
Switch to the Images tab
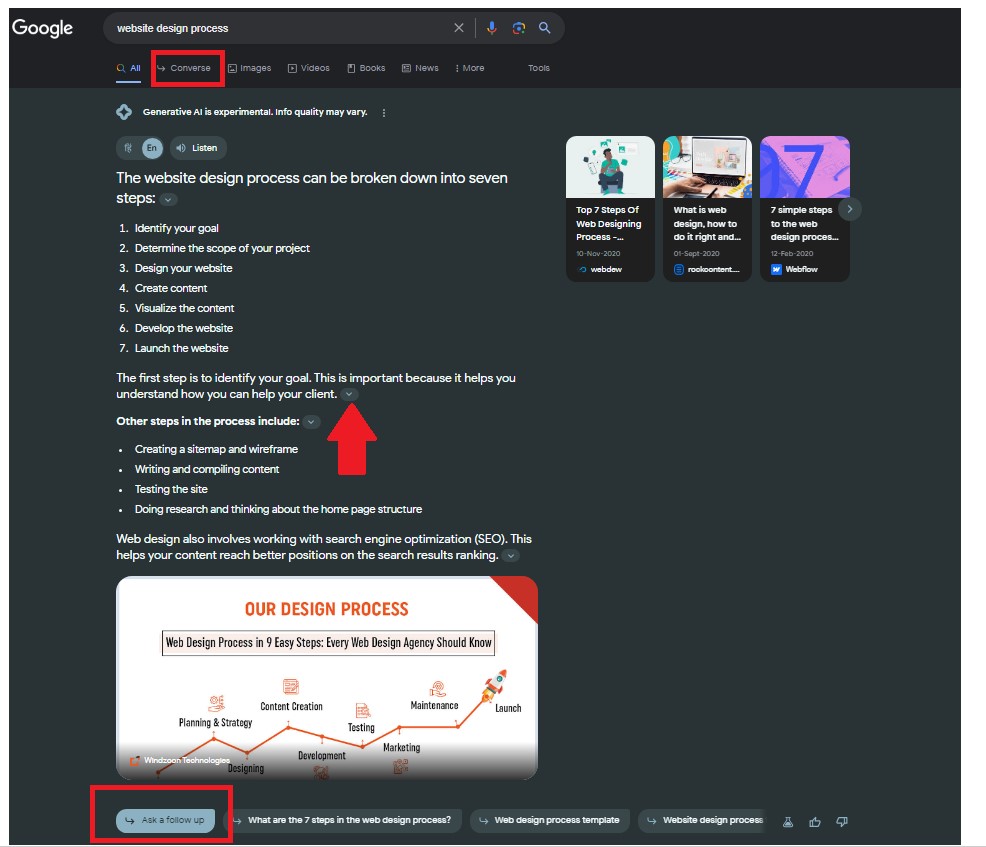point(250,68)
